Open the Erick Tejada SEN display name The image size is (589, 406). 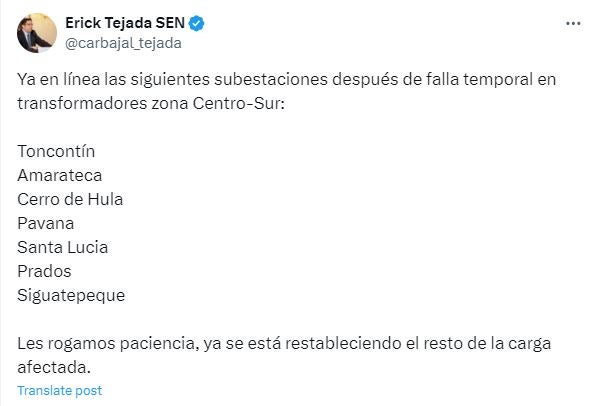125,23
